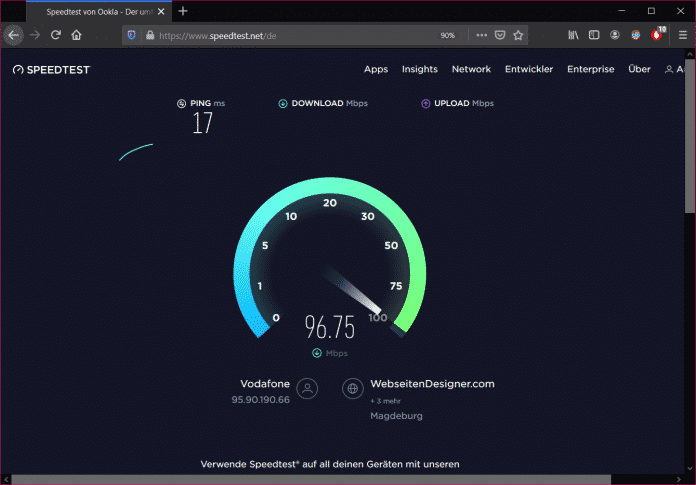This screenshot has height=485, width=696.
Task: Open the Insights menu item
Action: 420,70
